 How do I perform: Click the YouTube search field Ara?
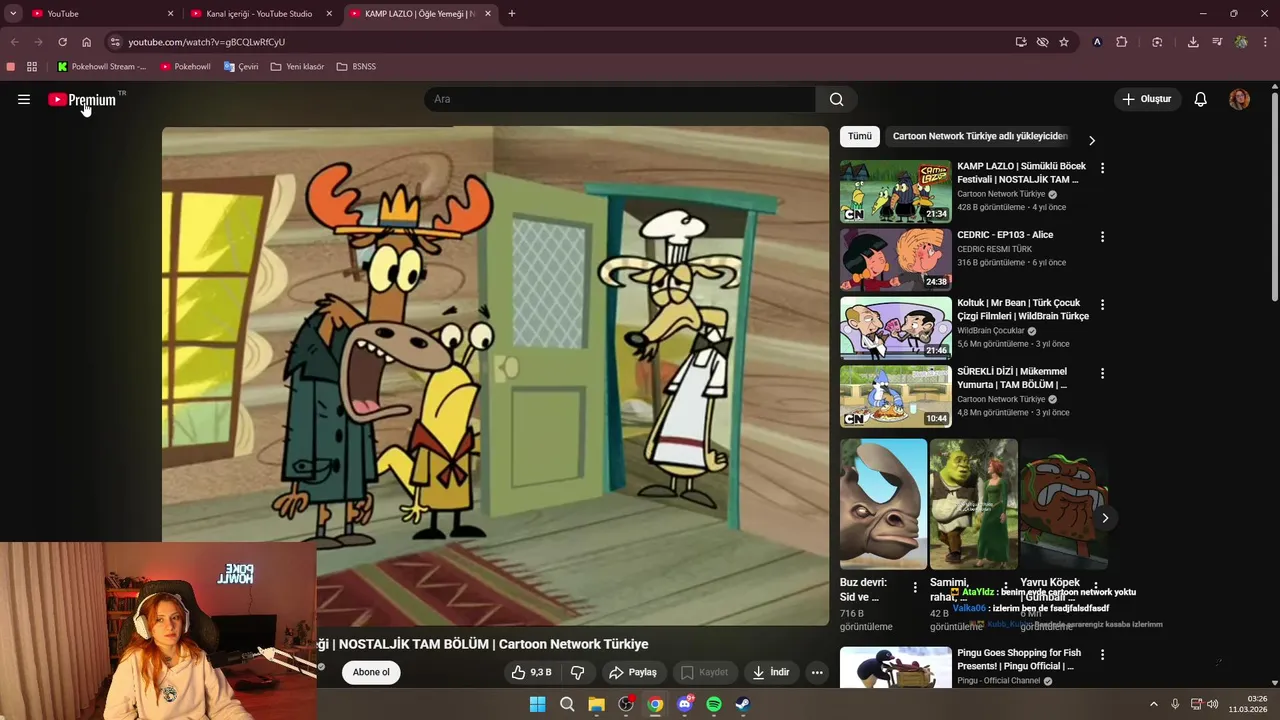coord(620,99)
